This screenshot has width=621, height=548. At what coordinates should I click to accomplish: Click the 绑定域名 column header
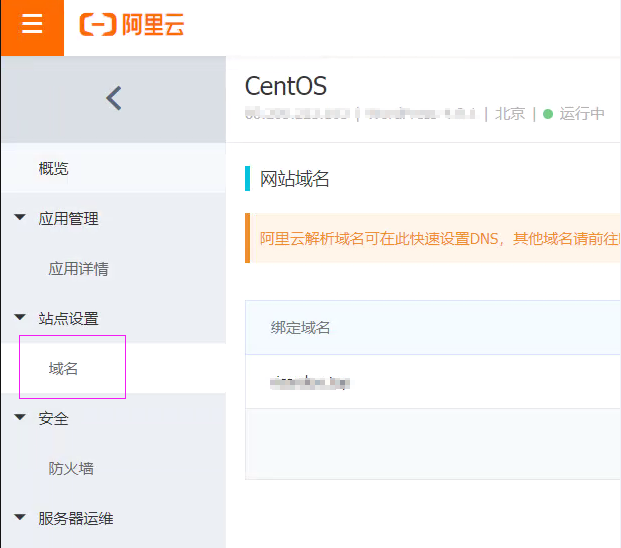pyautogui.click(x=300, y=328)
